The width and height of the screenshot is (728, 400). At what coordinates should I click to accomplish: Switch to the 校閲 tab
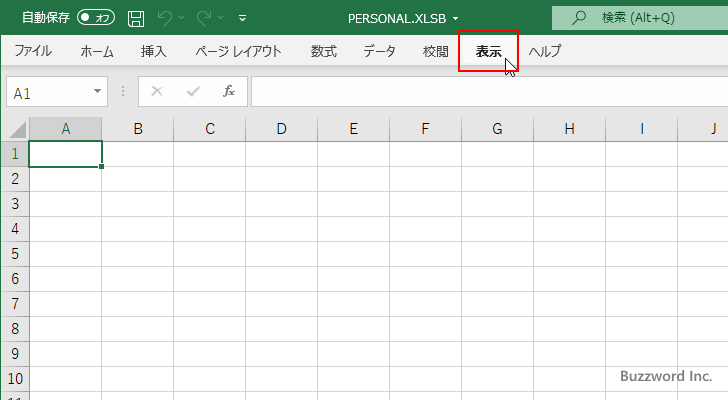point(436,51)
